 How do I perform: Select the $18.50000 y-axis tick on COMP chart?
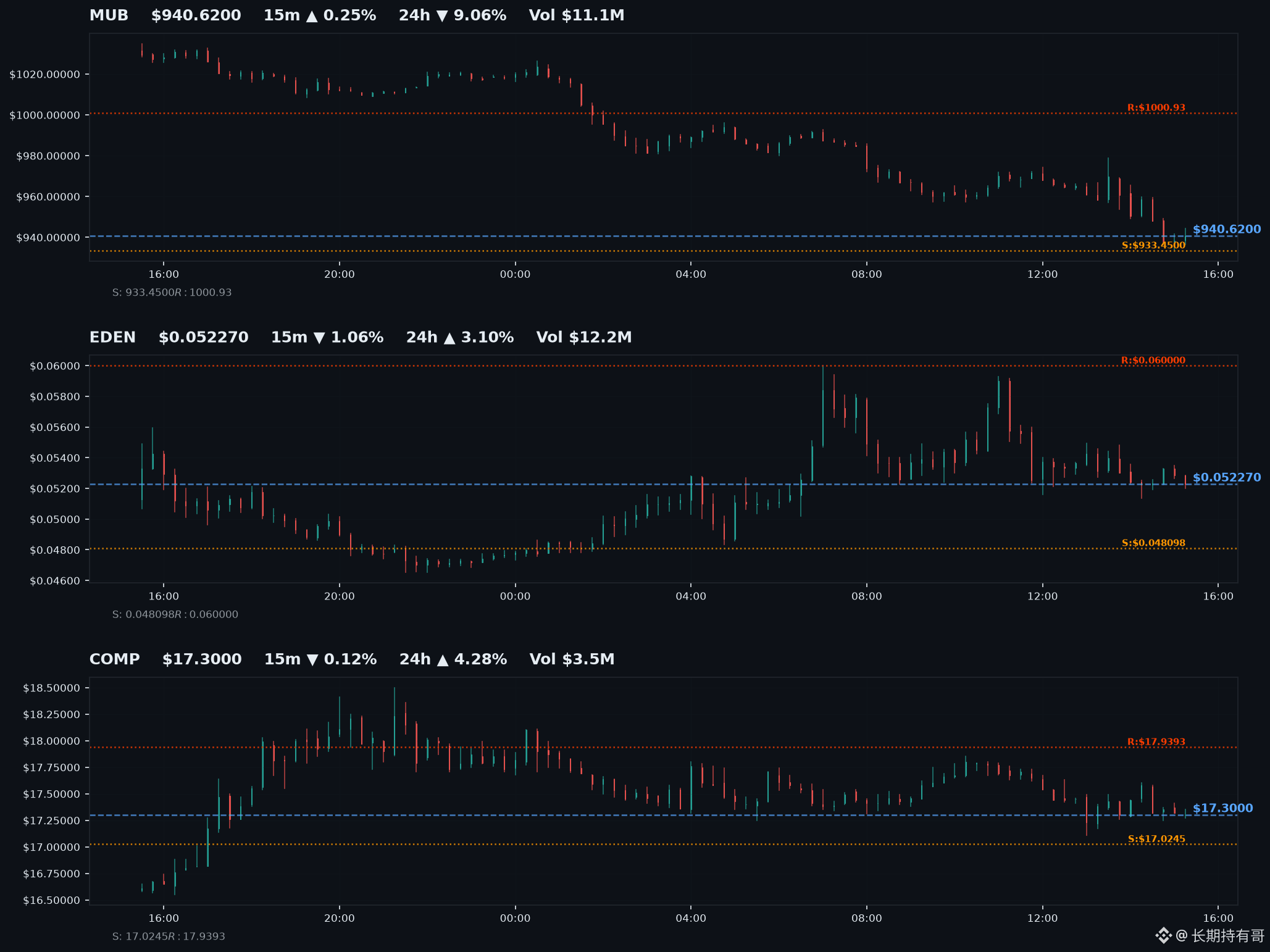click(52, 688)
